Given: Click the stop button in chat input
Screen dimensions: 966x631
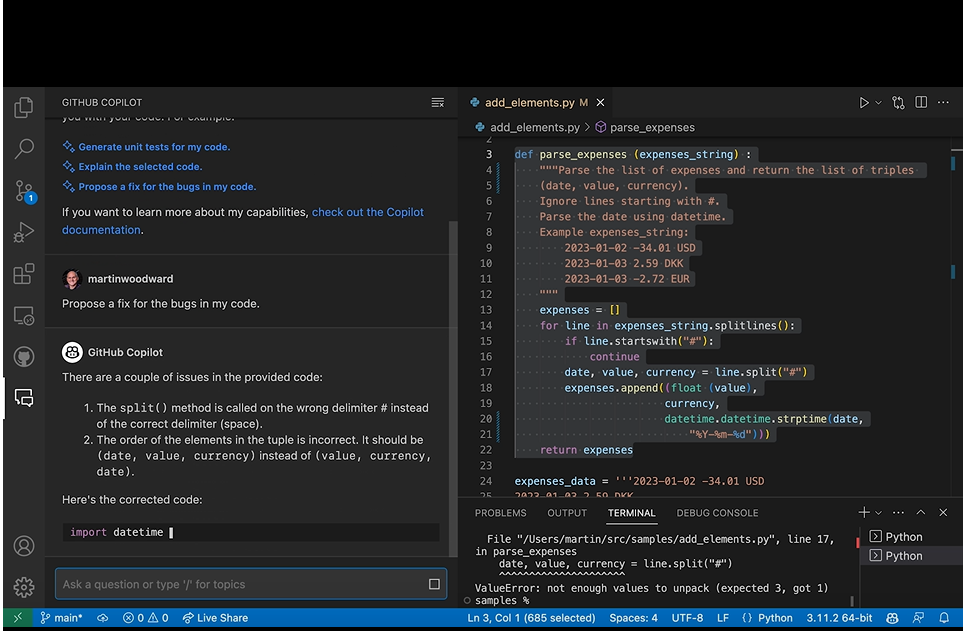Looking at the screenshot, I should pyautogui.click(x=434, y=584).
